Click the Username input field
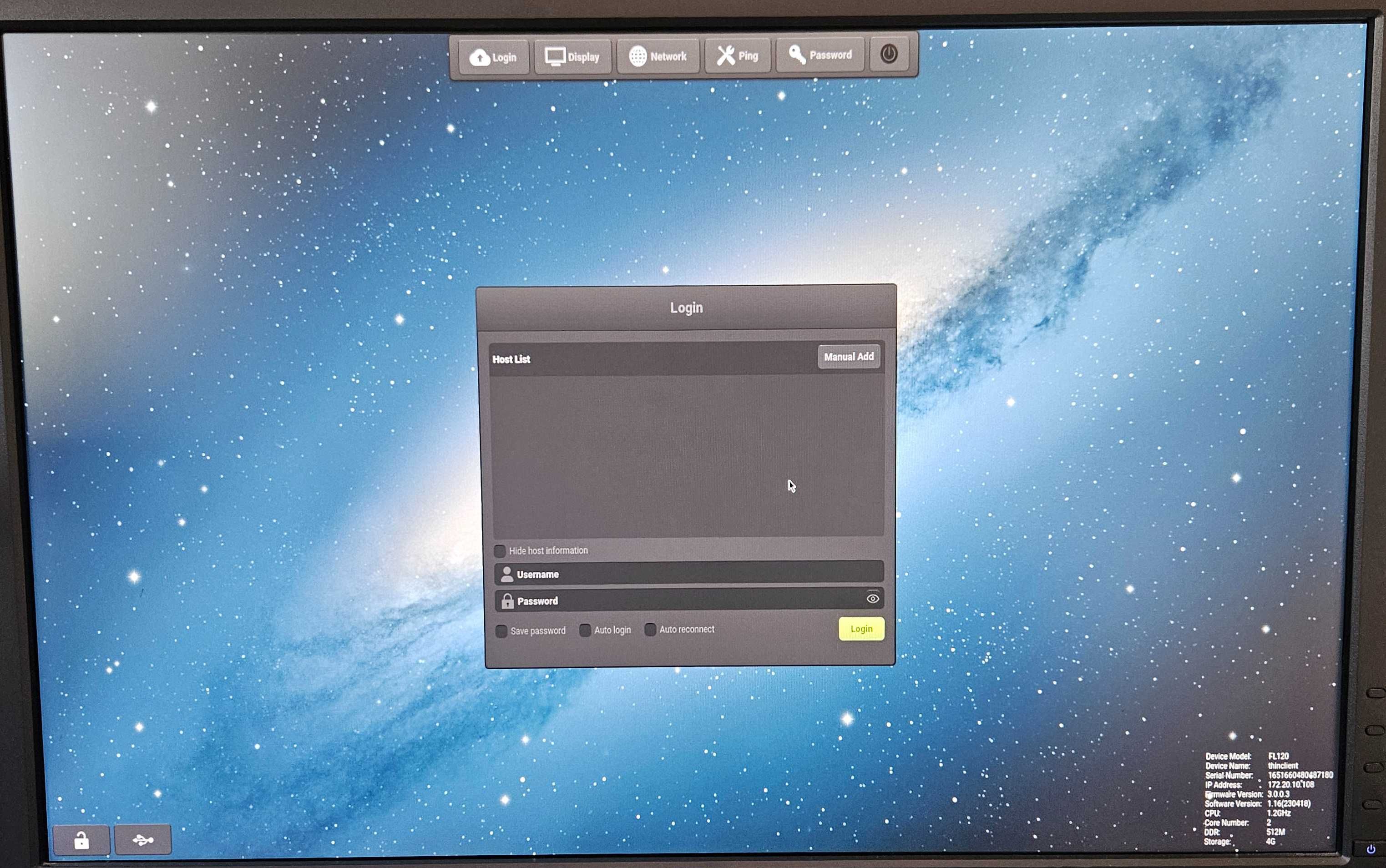The width and height of the screenshot is (1386, 868). click(x=689, y=573)
